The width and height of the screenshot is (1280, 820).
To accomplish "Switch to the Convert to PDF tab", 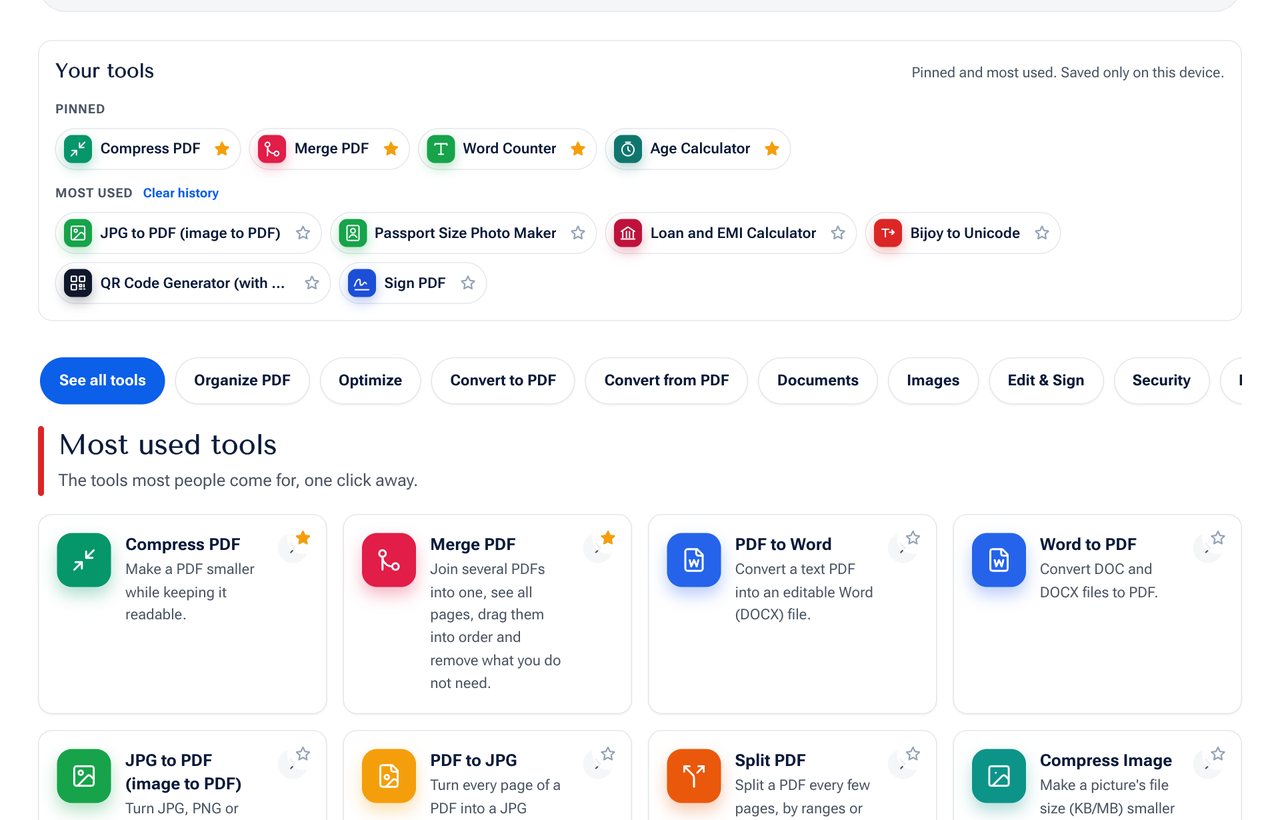I will (x=503, y=381).
